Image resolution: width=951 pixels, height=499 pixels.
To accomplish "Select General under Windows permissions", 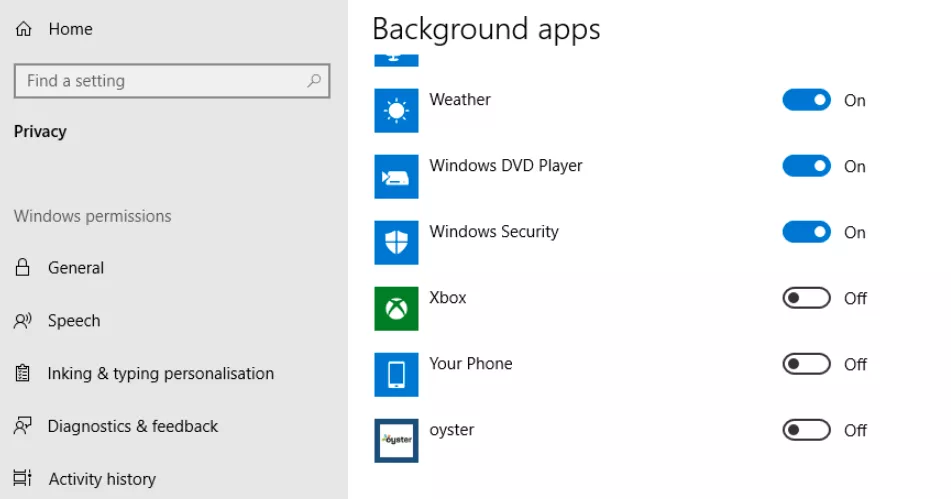I will (76, 268).
